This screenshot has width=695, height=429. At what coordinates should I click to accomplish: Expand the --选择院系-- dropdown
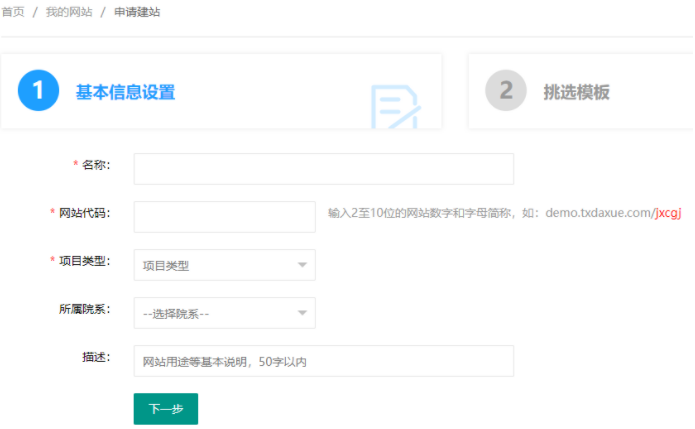[x=224, y=313]
